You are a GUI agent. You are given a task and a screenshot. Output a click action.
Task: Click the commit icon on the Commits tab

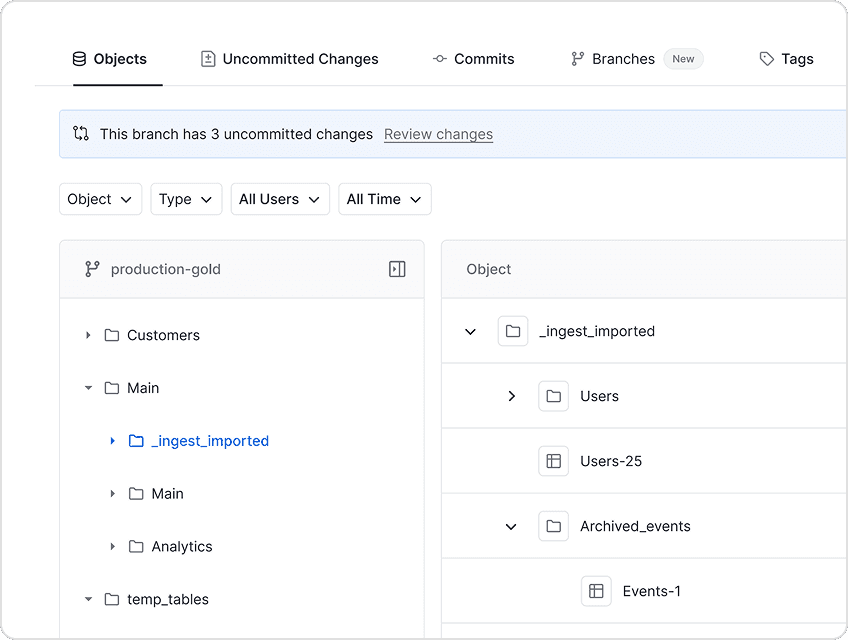[x=440, y=59]
